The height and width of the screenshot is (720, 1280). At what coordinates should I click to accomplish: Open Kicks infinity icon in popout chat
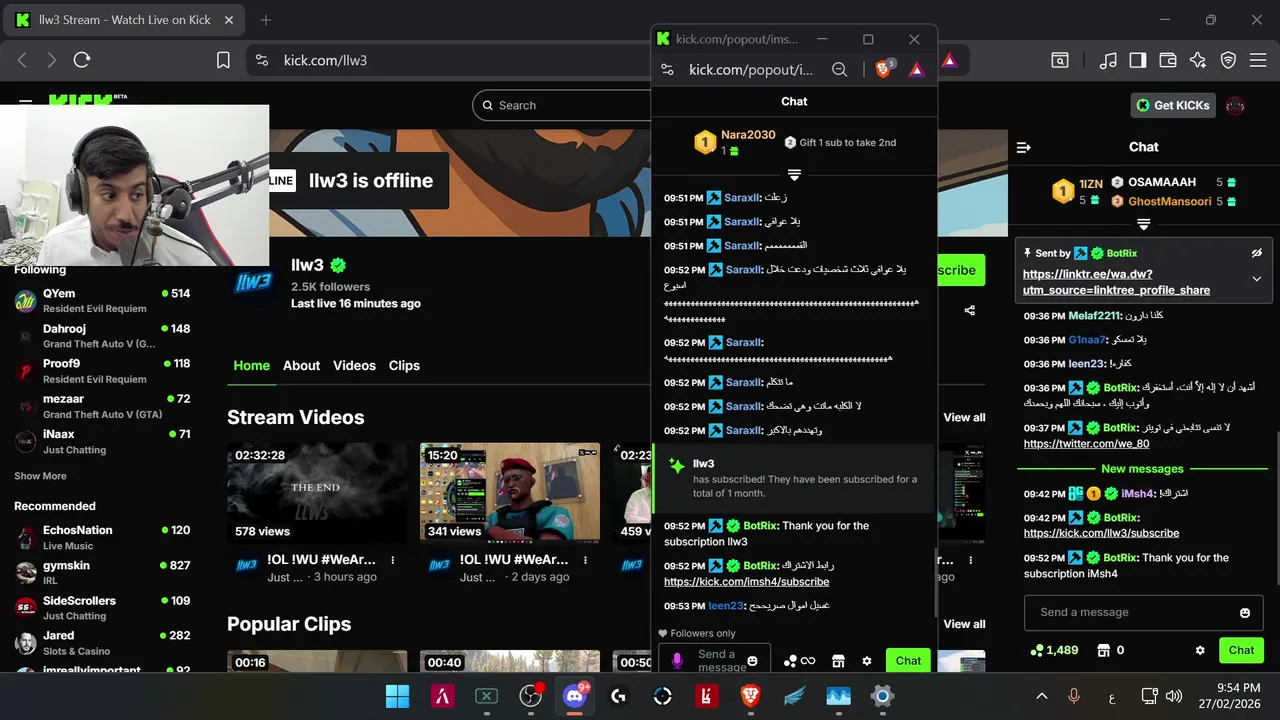(800, 661)
